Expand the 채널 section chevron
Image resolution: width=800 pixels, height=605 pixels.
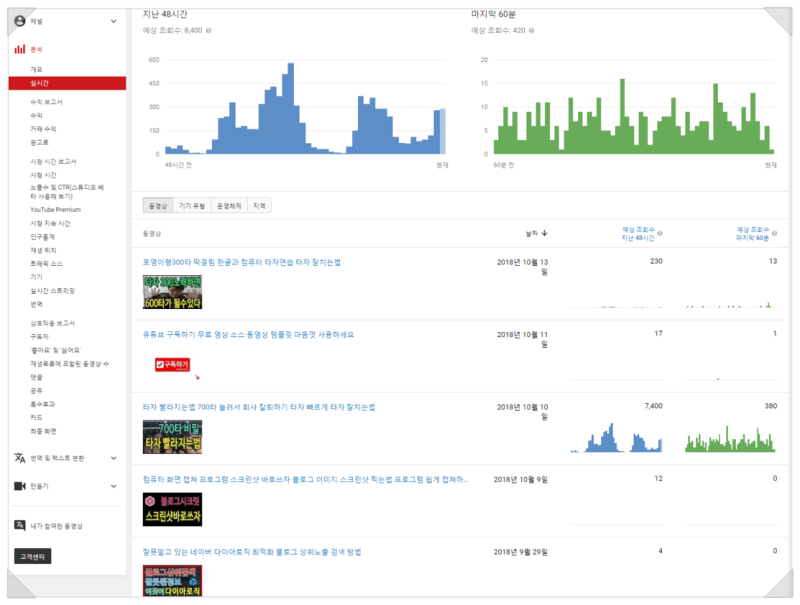coord(113,21)
